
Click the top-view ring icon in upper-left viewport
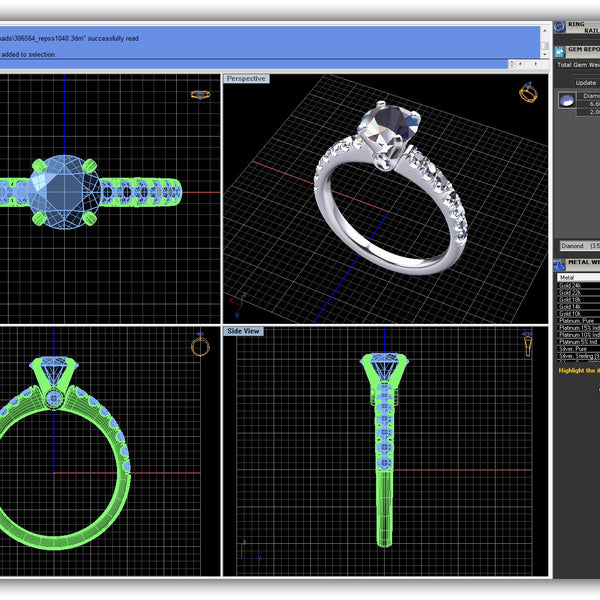coord(200,95)
